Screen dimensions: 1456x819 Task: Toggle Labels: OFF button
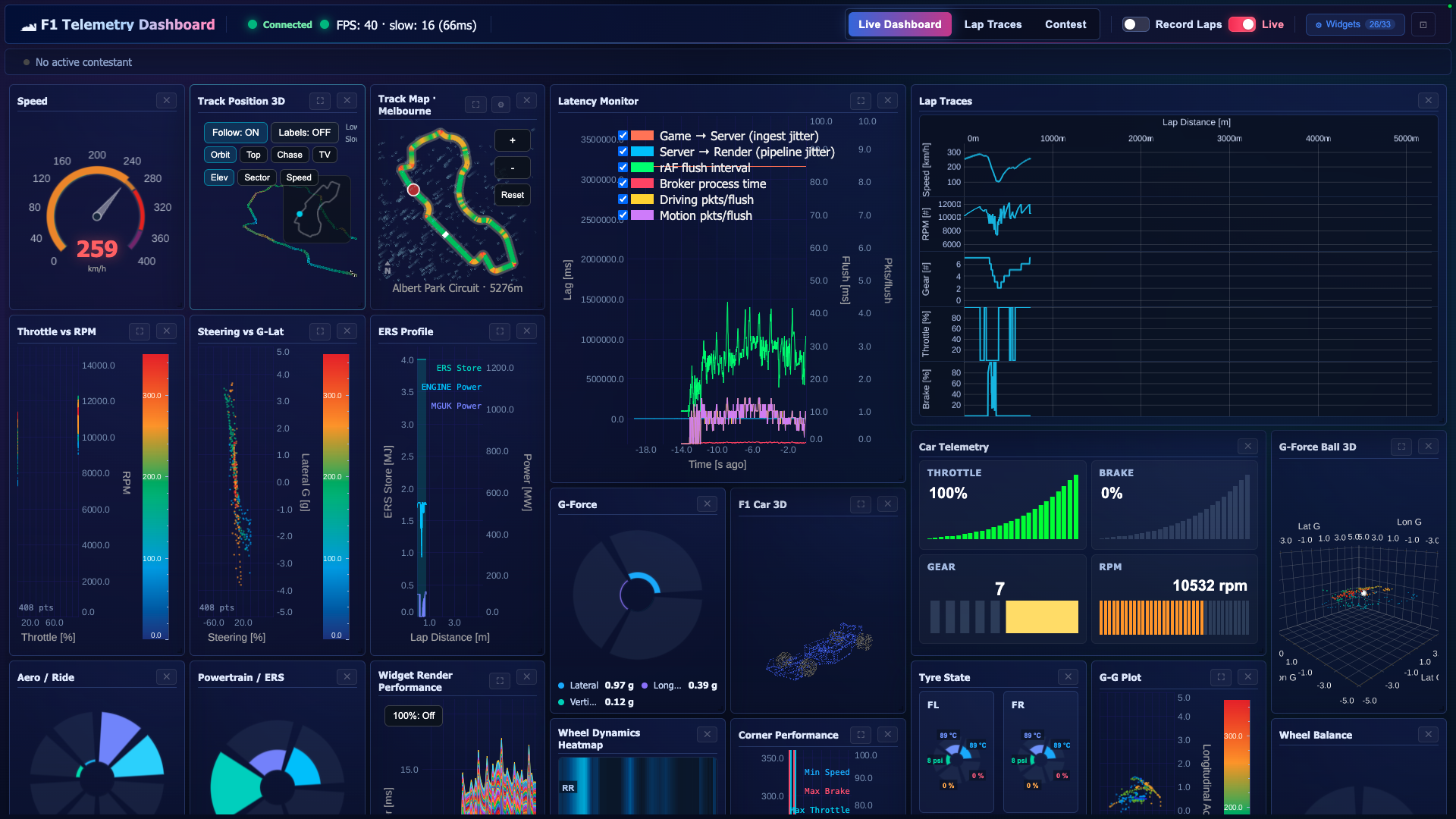tap(304, 133)
